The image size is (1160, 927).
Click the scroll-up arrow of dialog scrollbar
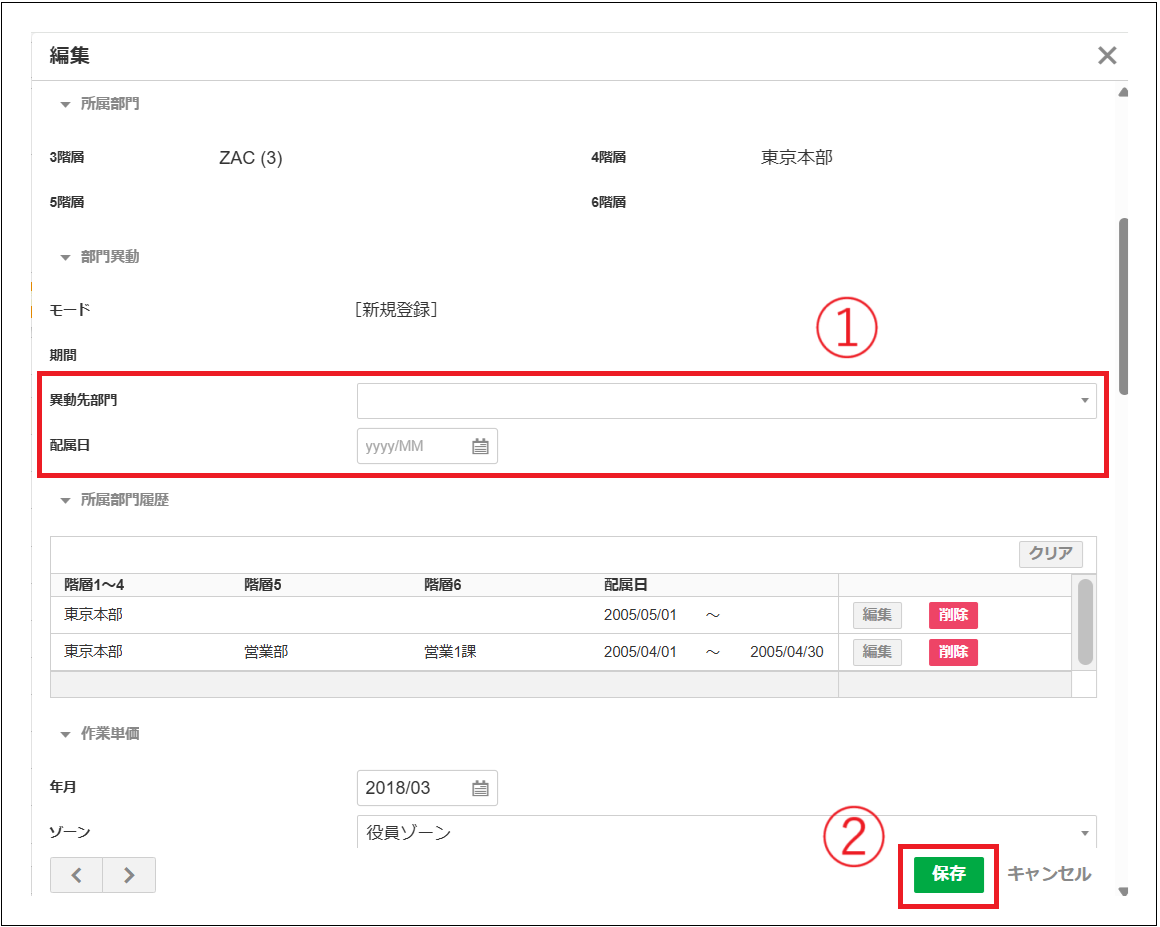tap(1123, 93)
